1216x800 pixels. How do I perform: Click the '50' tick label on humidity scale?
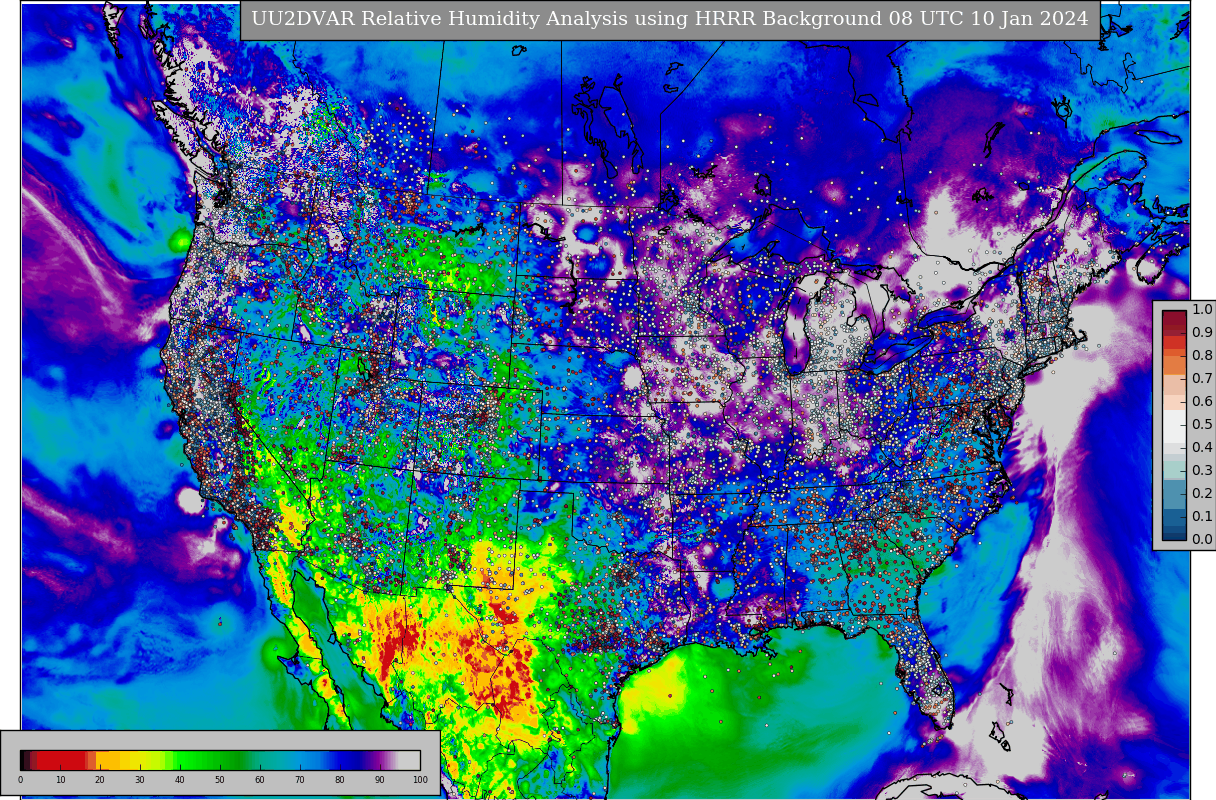(x=220, y=779)
